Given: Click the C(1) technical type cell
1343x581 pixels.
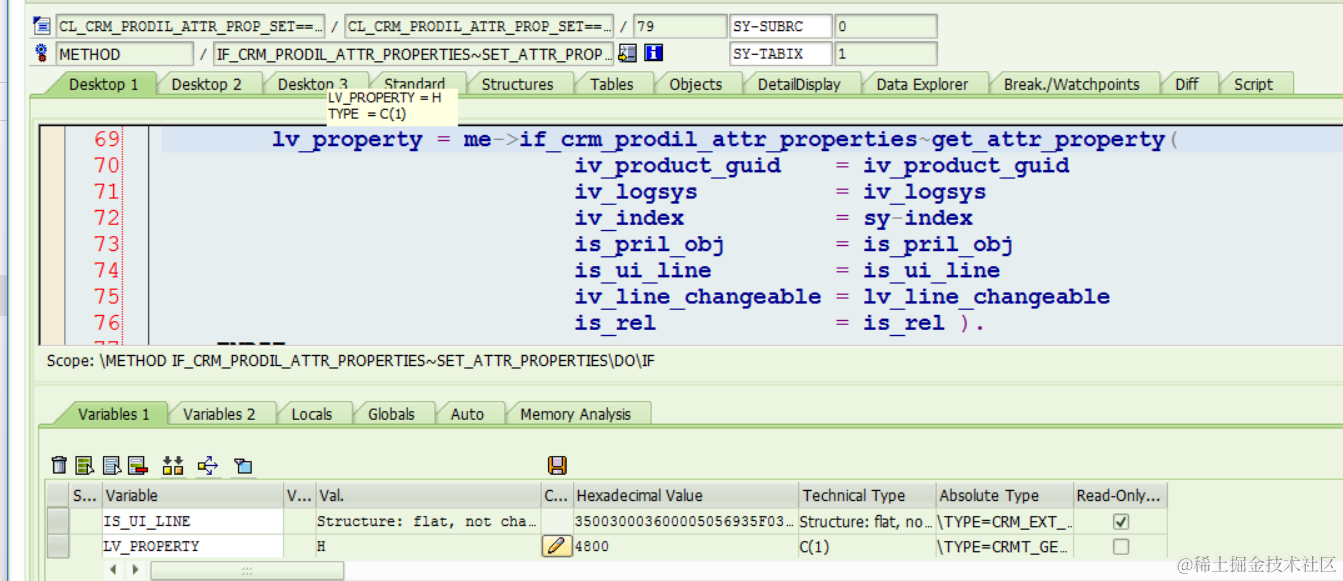Looking at the screenshot, I should pos(867,546).
